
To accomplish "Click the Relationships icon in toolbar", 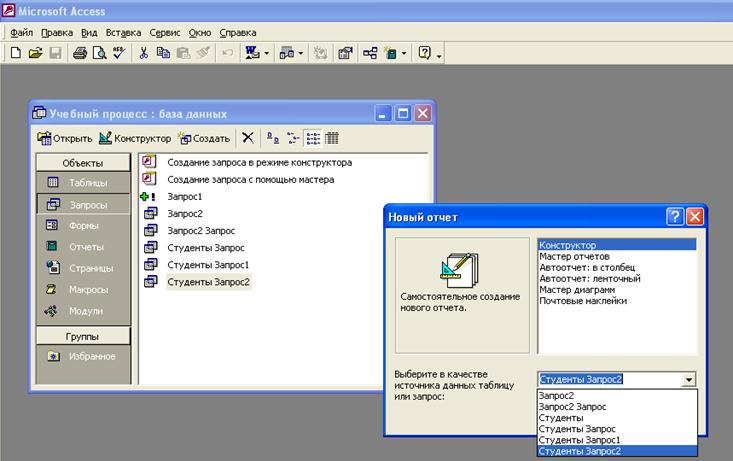I will click(370, 53).
